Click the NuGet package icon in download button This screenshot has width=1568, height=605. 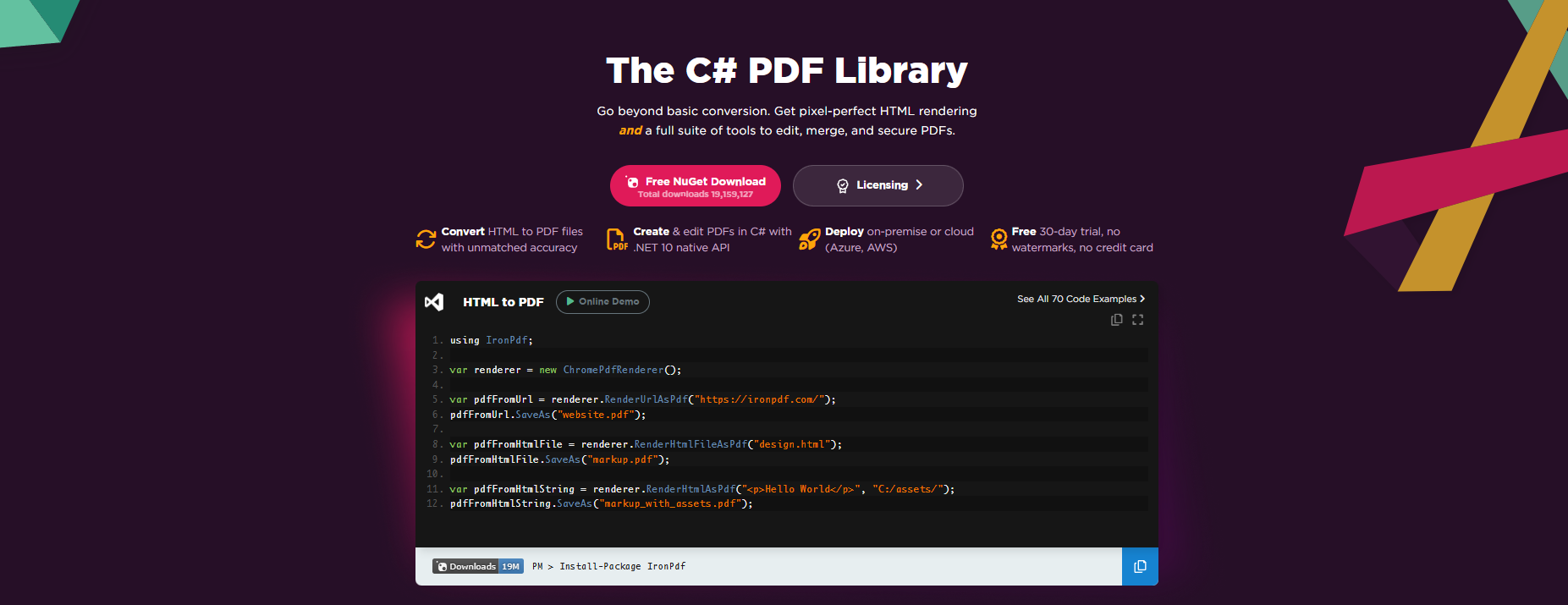pyautogui.click(x=632, y=182)
